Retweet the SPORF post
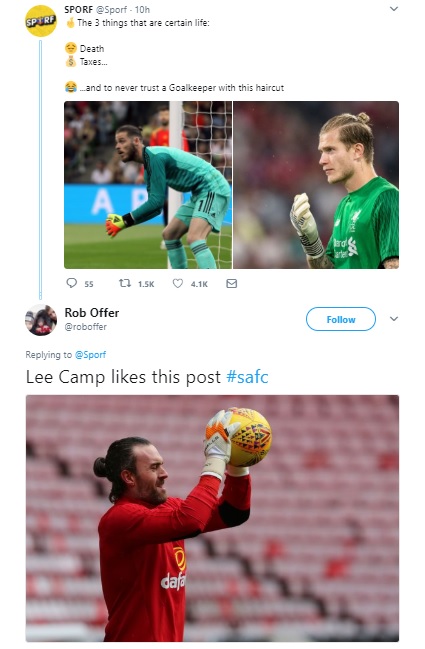The height and width of the screenshot is (649, 425). pyautogui.click(x=125, y=284)
